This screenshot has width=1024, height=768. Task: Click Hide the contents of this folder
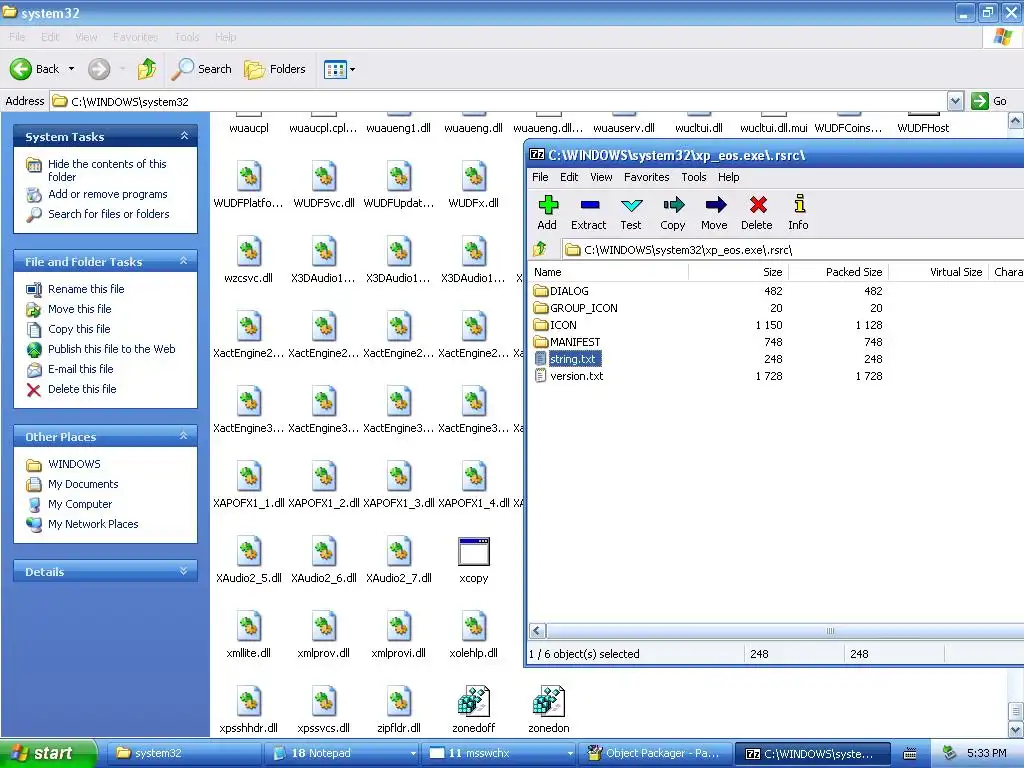(107, 170)
